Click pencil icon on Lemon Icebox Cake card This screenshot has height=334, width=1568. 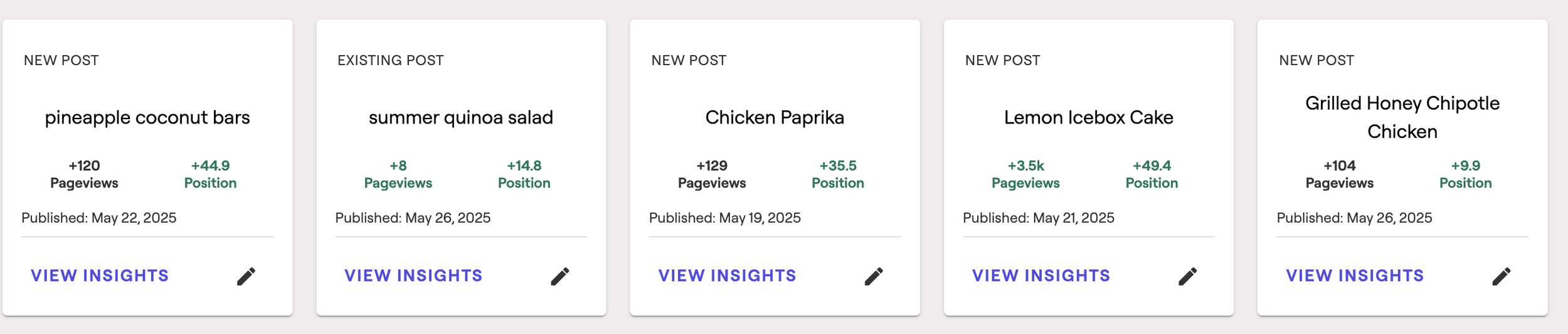click(1188, 276)
